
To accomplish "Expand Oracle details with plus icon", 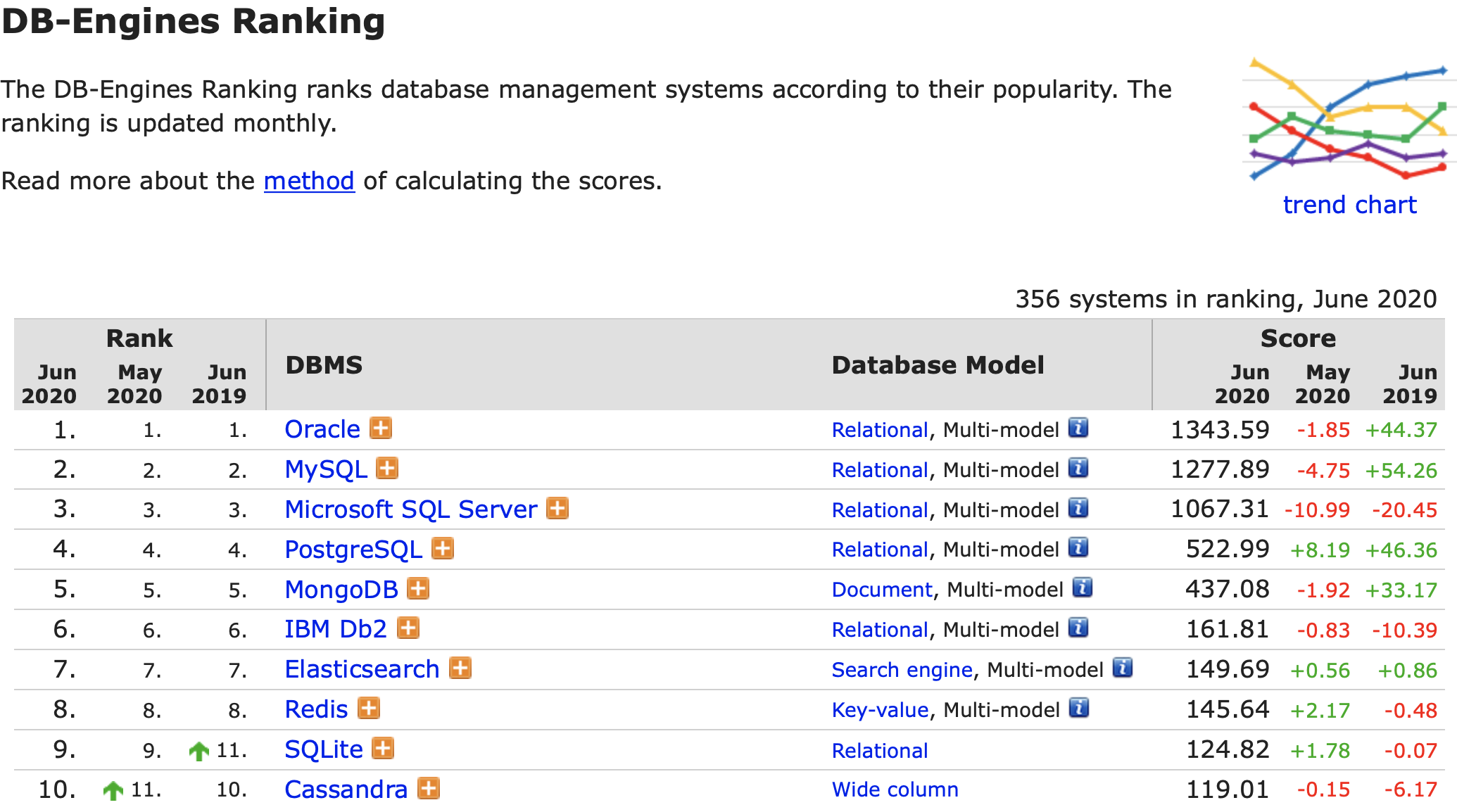I will [381, 428].
